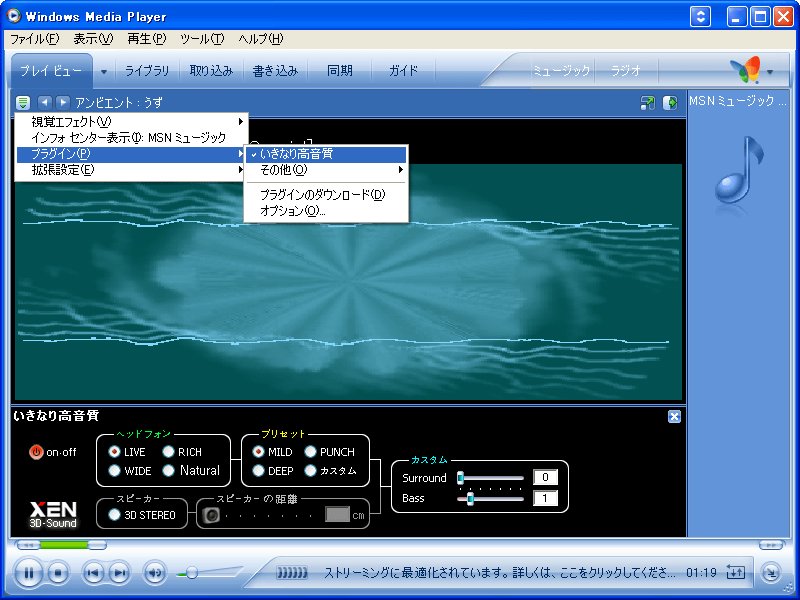Select previous visualization arrow
Screen dimensions: 800x600
(45, 103)
